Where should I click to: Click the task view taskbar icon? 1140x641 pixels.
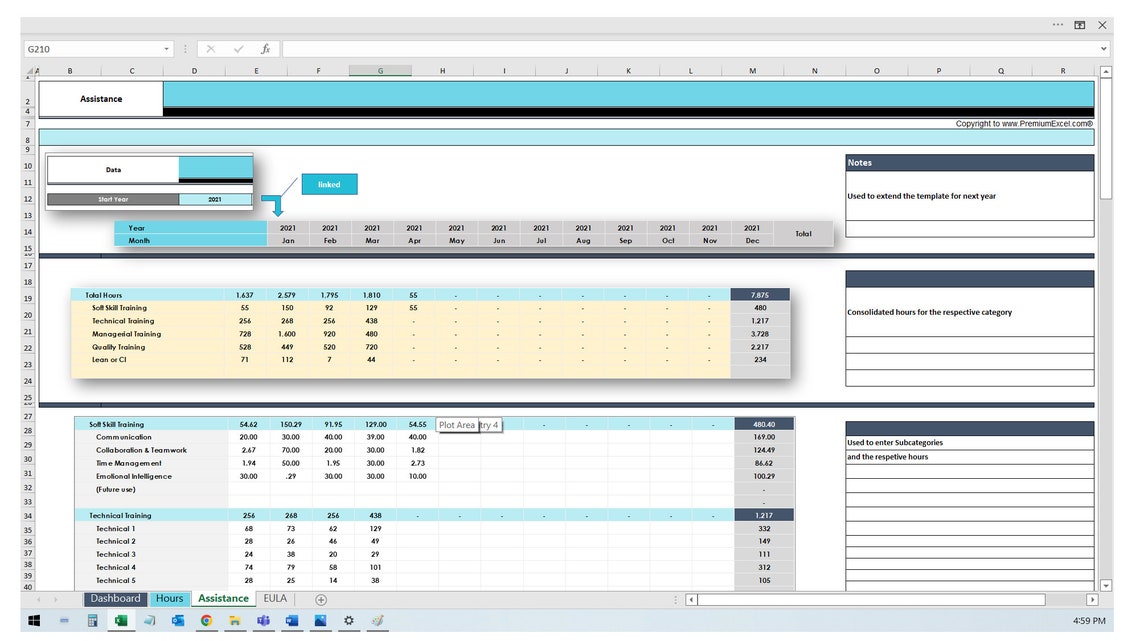[64, 621]
